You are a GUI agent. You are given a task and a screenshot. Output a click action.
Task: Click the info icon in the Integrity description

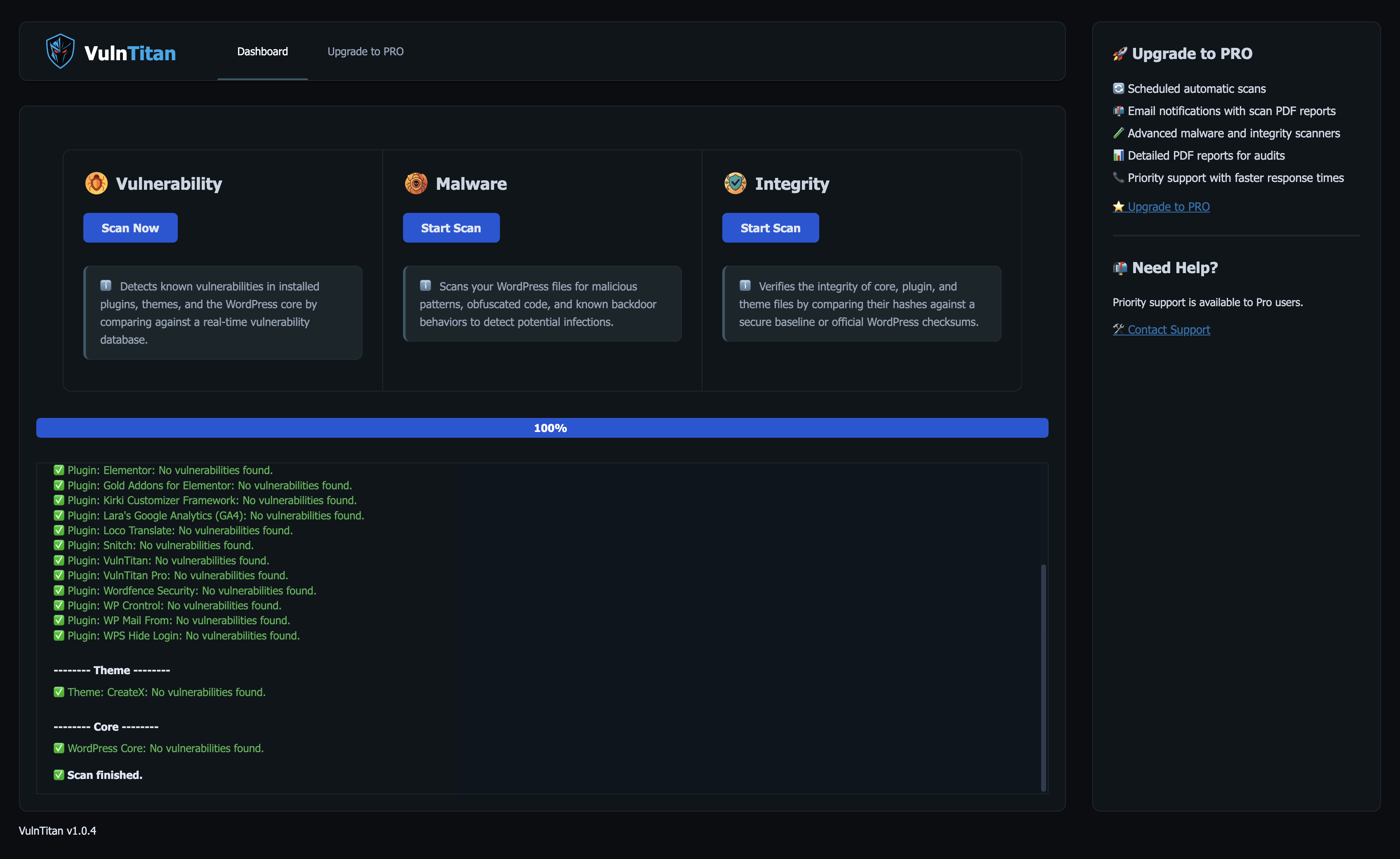[745, 285]
